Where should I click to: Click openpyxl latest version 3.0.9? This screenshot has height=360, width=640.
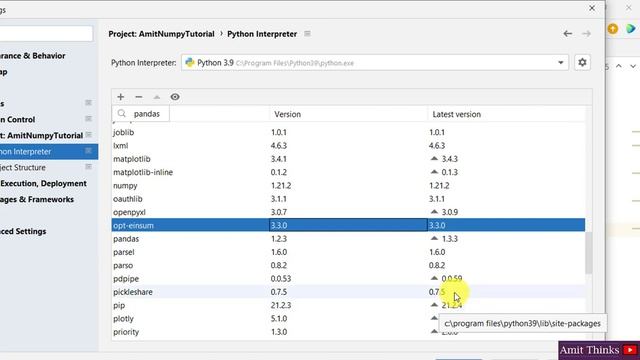tap(450, 212)
